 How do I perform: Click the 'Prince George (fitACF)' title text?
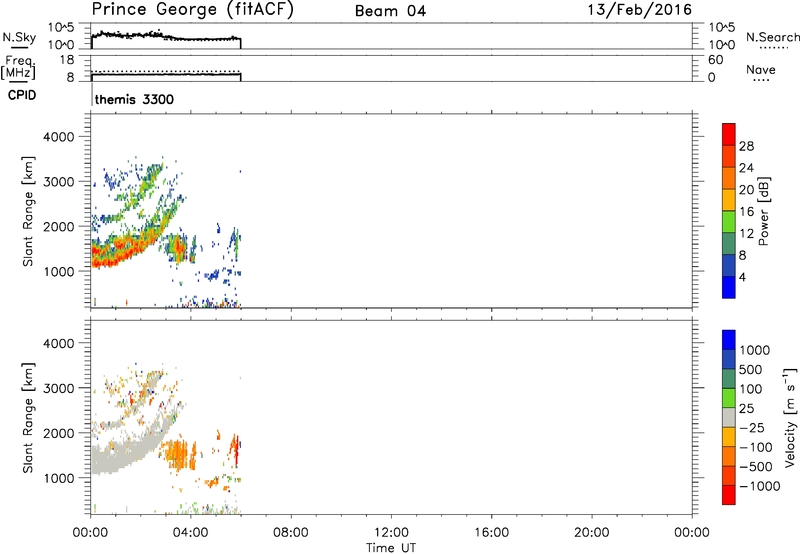pyautogui.click(x=193, y=10)
